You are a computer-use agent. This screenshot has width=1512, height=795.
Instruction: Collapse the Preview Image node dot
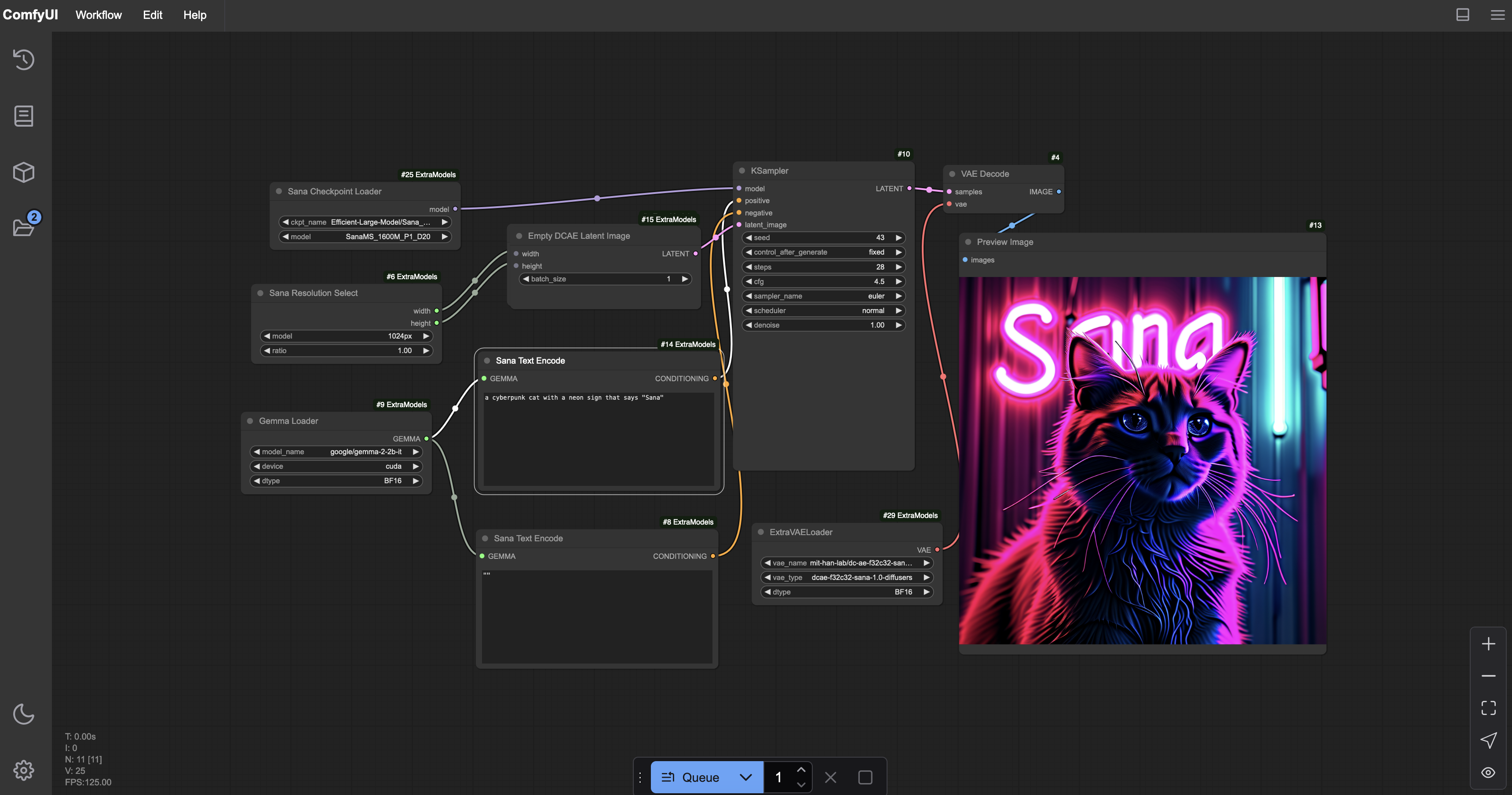coord(968,242)
